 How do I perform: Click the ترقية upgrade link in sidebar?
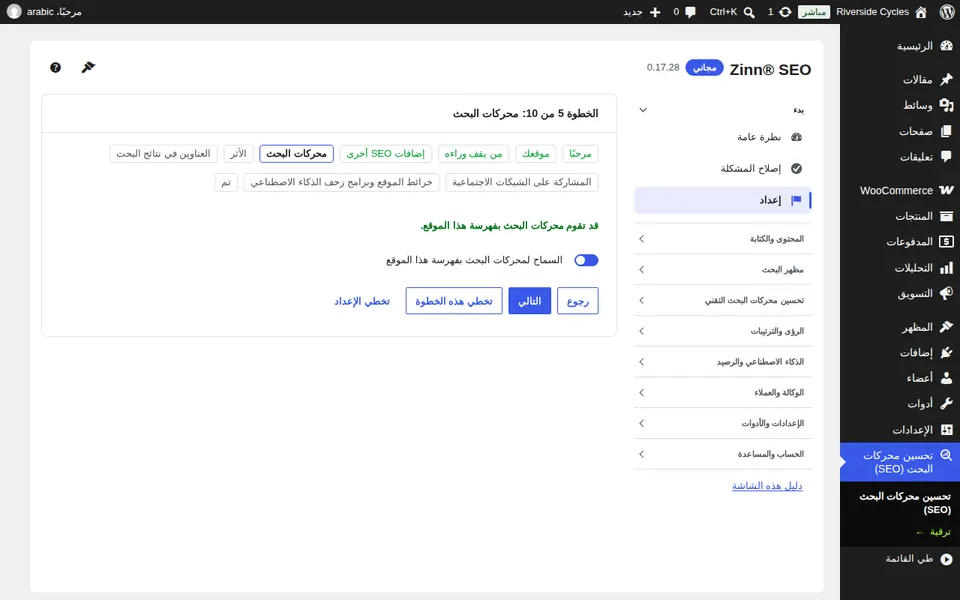click(934, 532)
